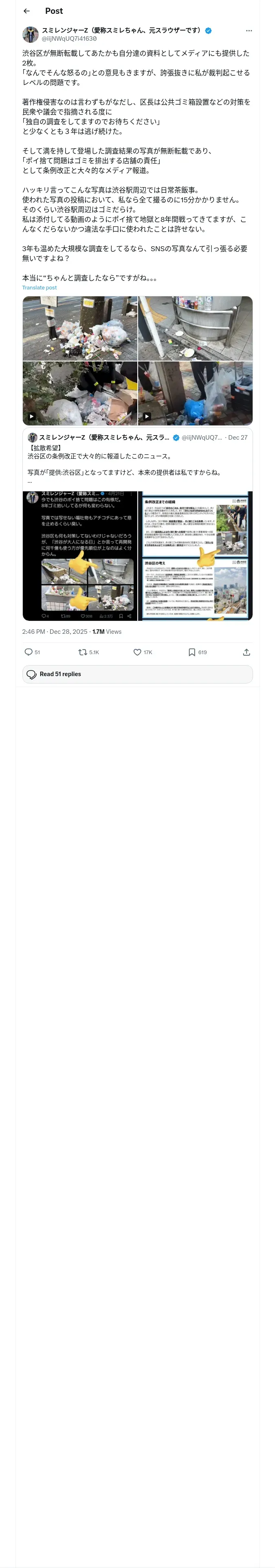Screen dimensions: 275x1568
Task: Click the blue verified badge beside author name
Action: (x=209, y=31)
